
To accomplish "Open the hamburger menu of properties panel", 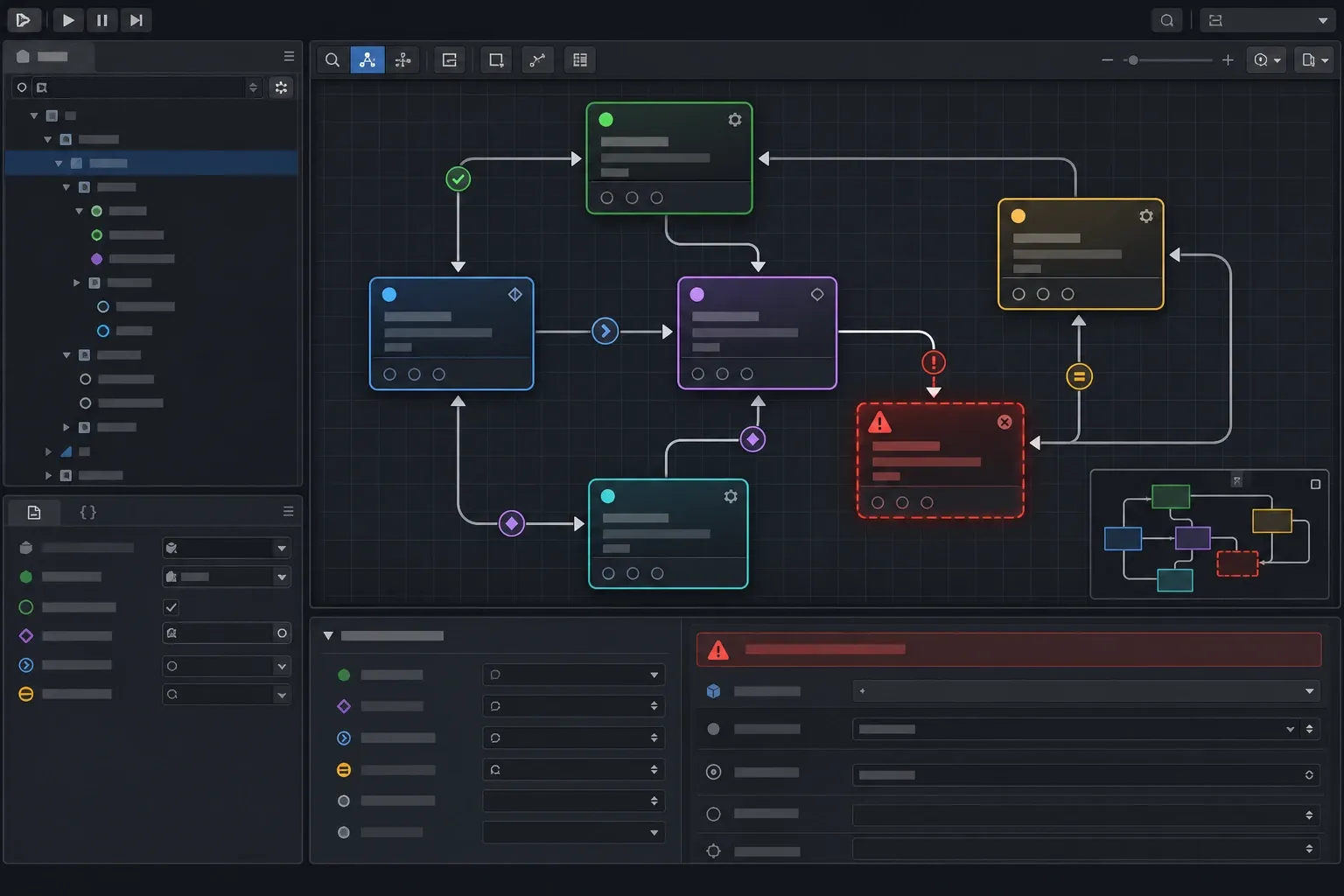I will pyautogui.click(x=288, y=511).
